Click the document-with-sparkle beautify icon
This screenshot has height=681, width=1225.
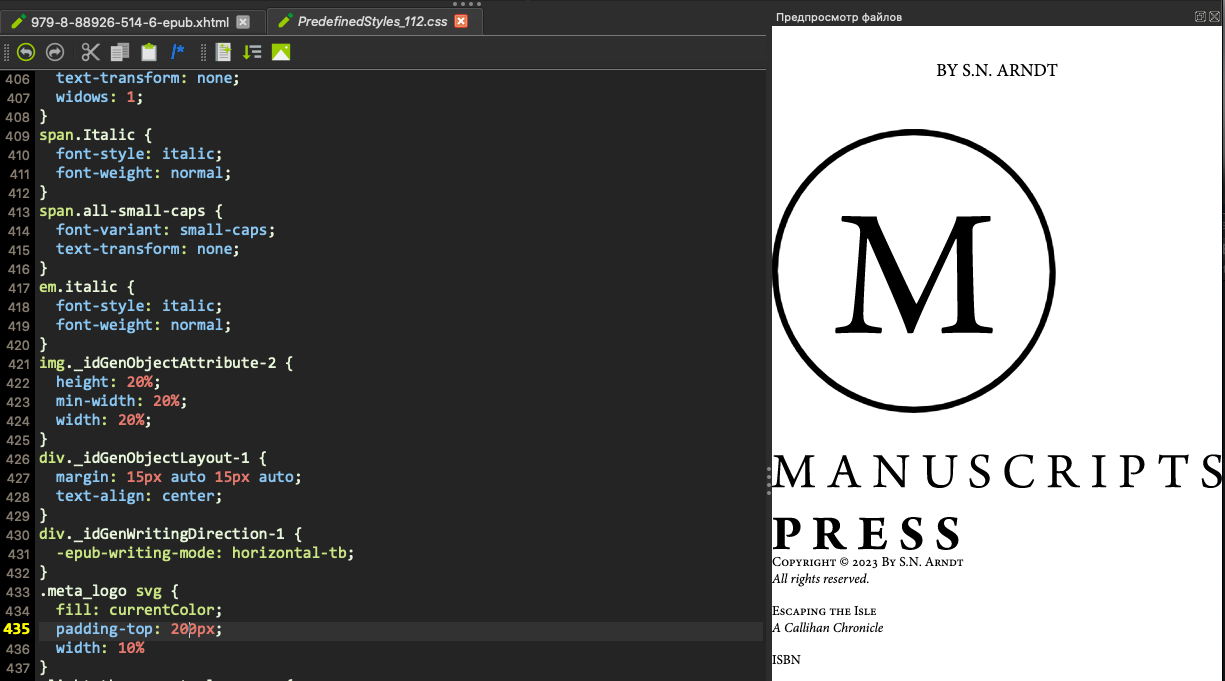coord(223,52)
